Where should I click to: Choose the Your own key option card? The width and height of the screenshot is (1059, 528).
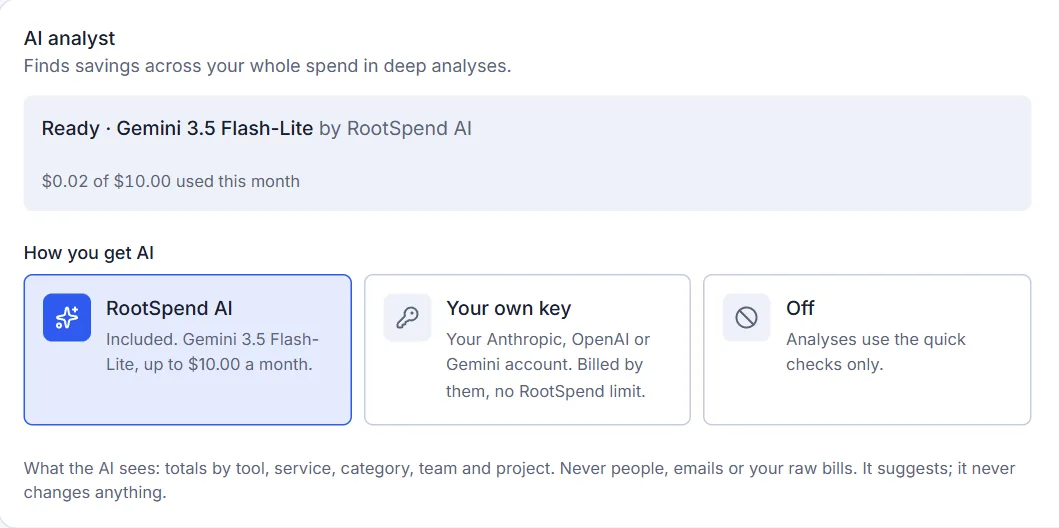click(527, 350)
